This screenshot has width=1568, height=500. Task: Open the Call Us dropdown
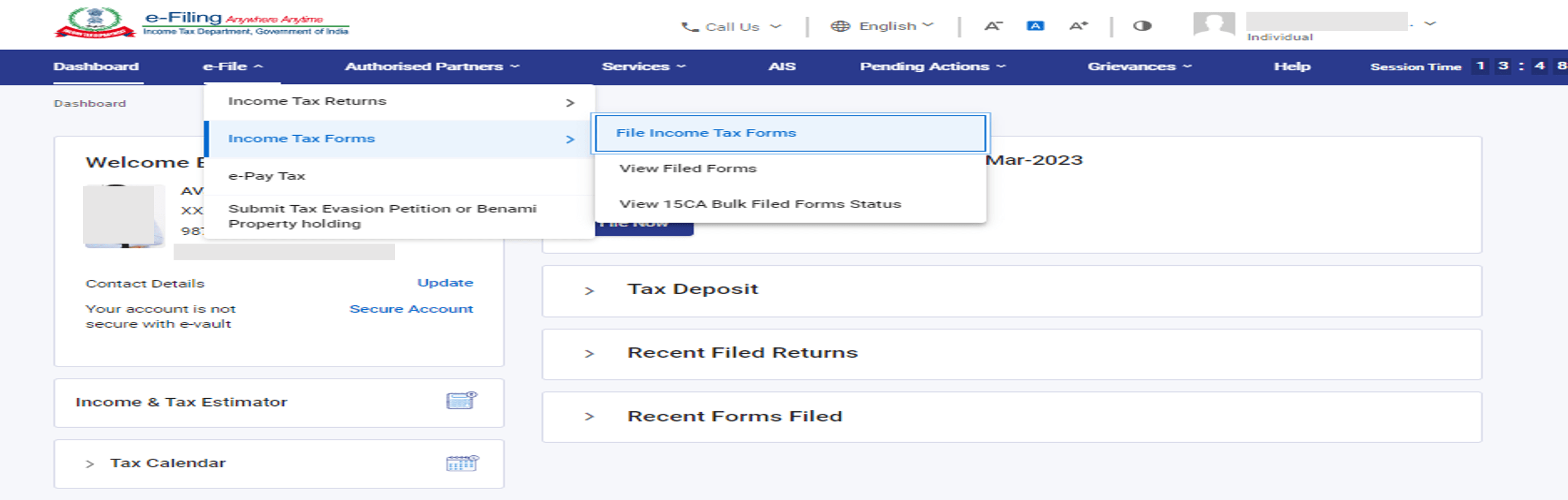[x=731, y=27]
